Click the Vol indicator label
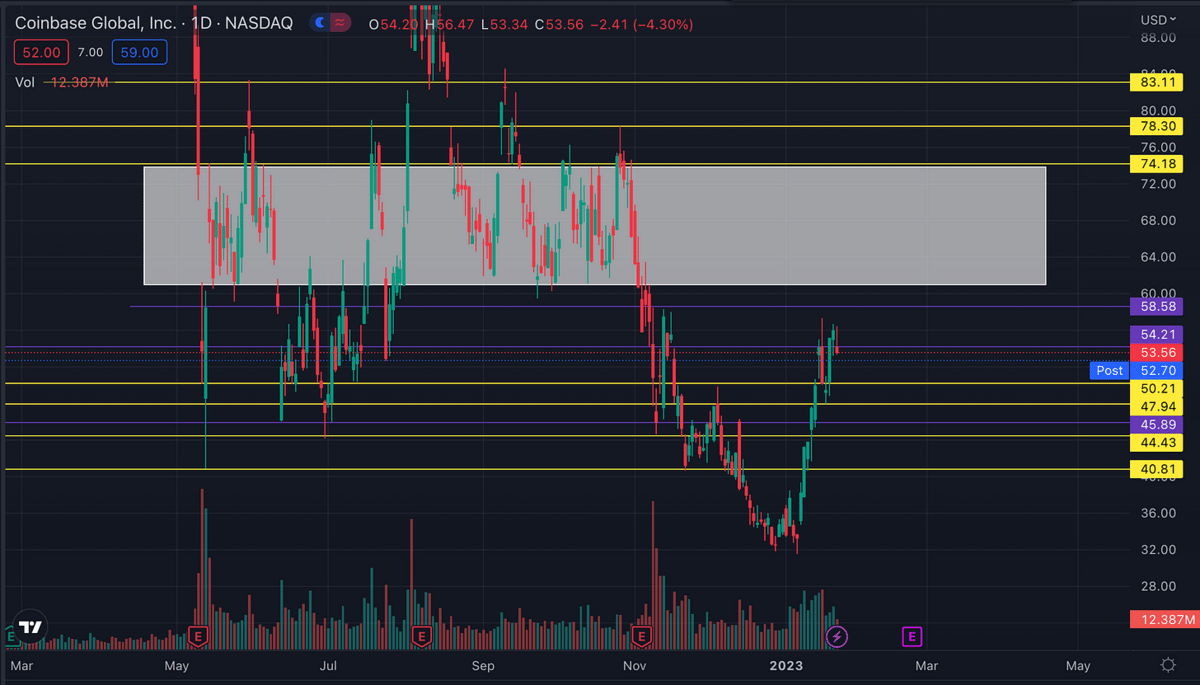Screen dimensions: 1200x685 click(x=25, y=82)
